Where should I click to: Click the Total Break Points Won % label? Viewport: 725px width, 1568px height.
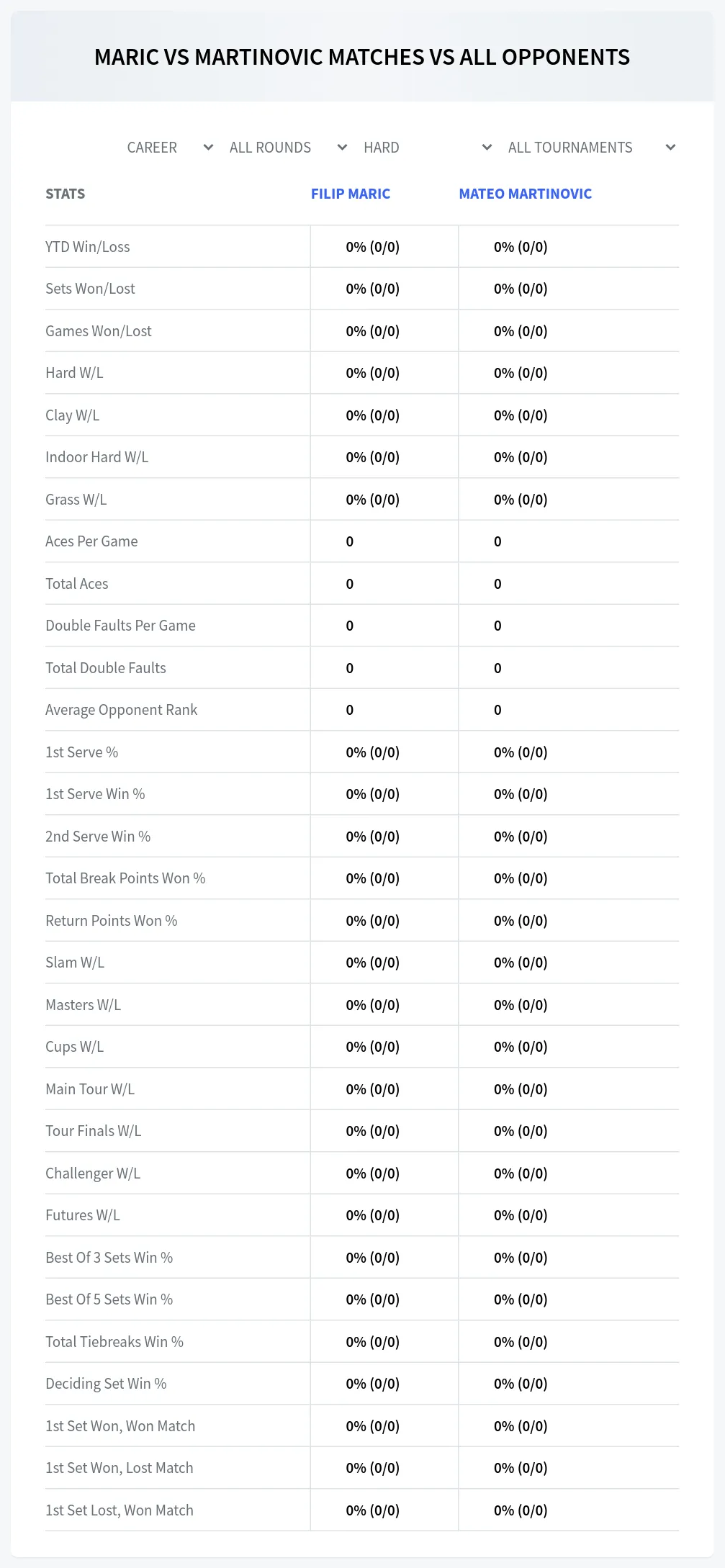click(x=125, y=878)
